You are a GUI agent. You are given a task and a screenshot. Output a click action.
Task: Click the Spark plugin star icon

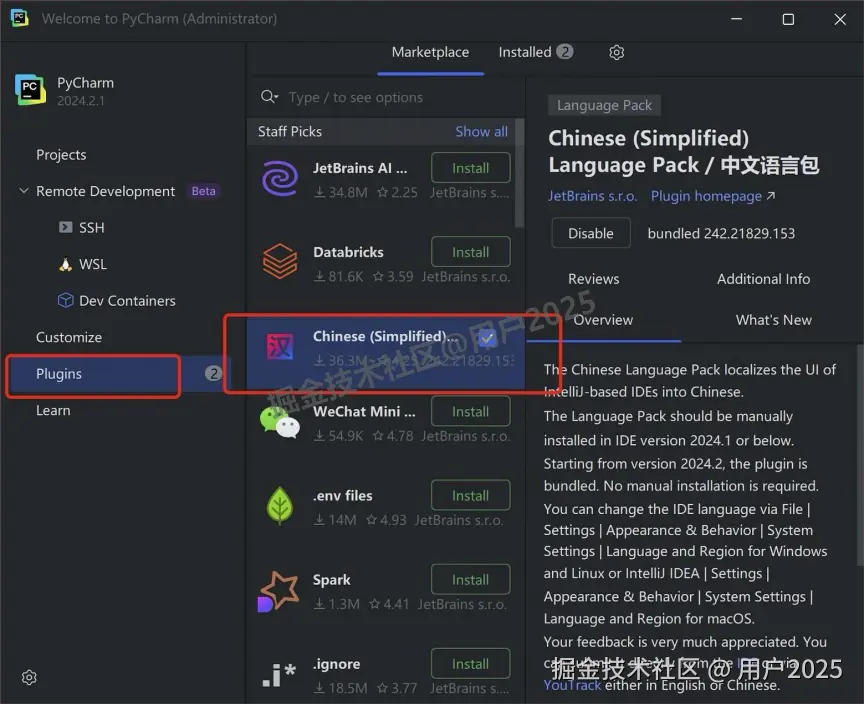(279, 591)
